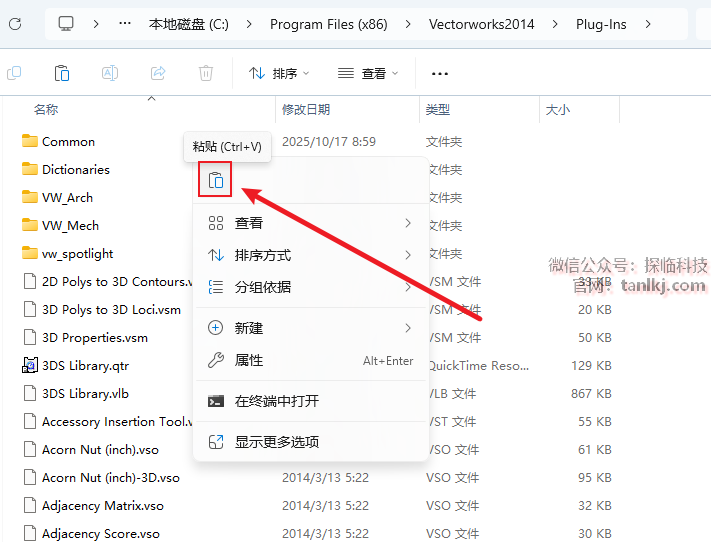Open the Common folder
This screenshot has height=542, width=711.
point(68,142)
